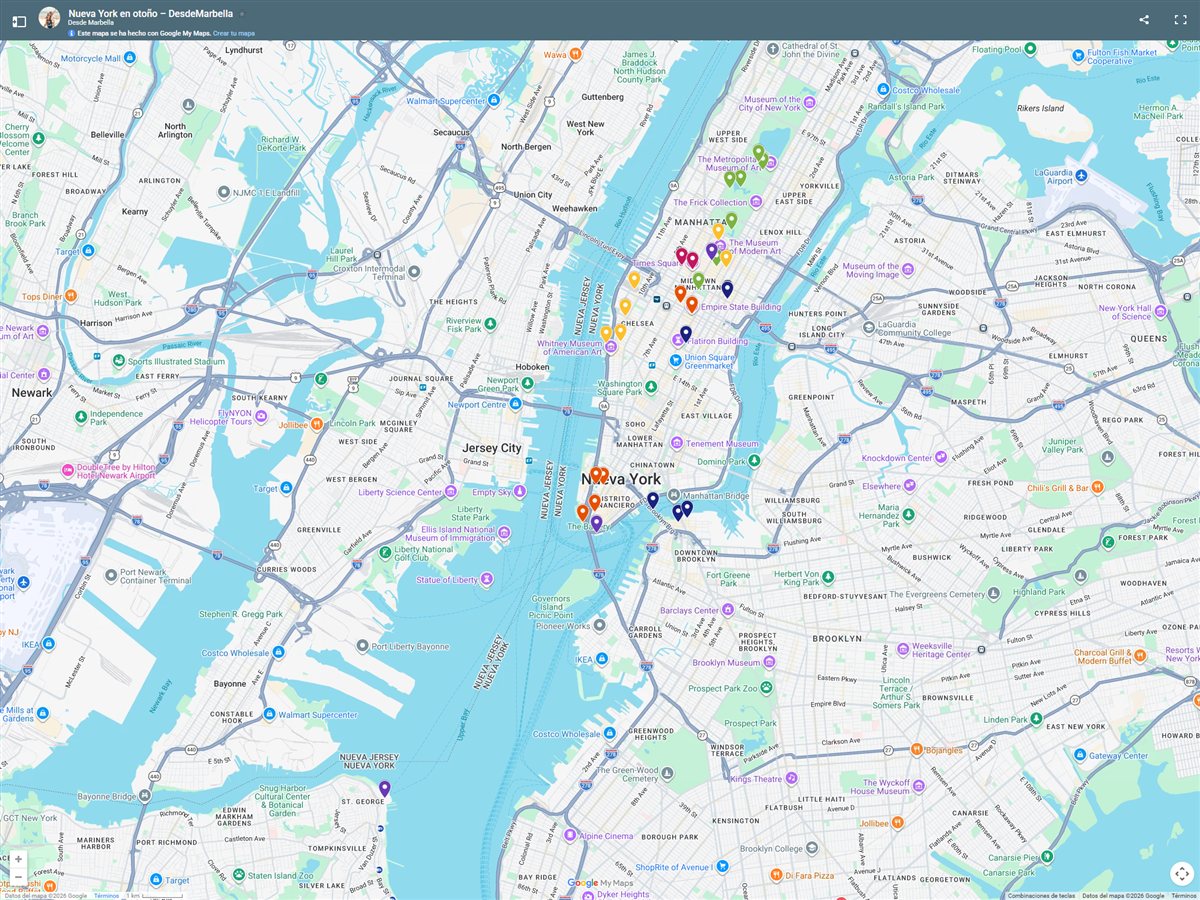Click Ellis Island Immigration Museum icon
This screenshot has width=1200, height=900.
(x=505, y=533)
